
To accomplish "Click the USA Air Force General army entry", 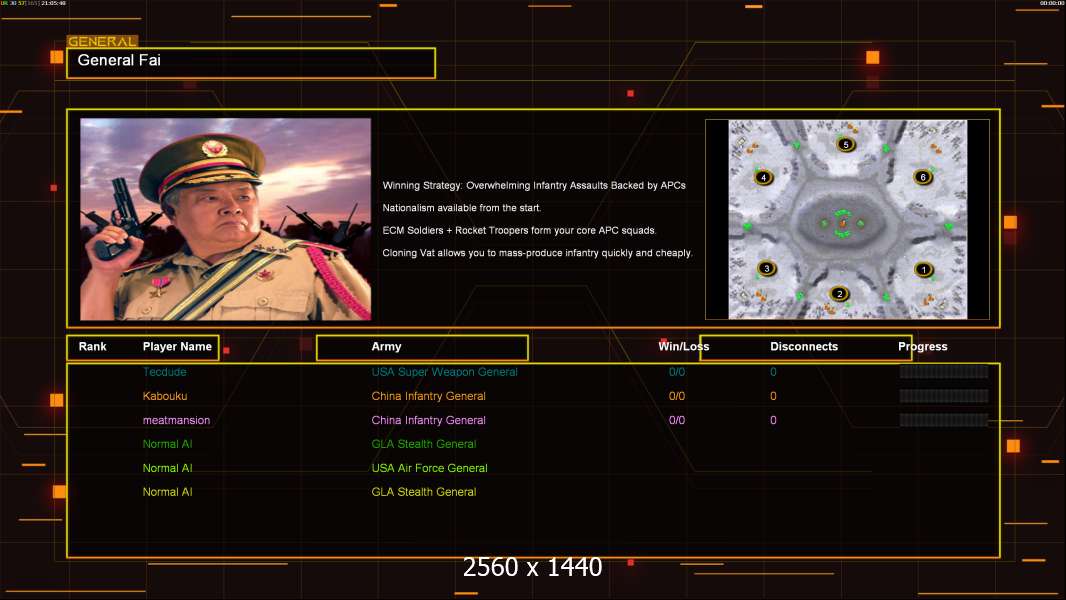I will [429, 468].
